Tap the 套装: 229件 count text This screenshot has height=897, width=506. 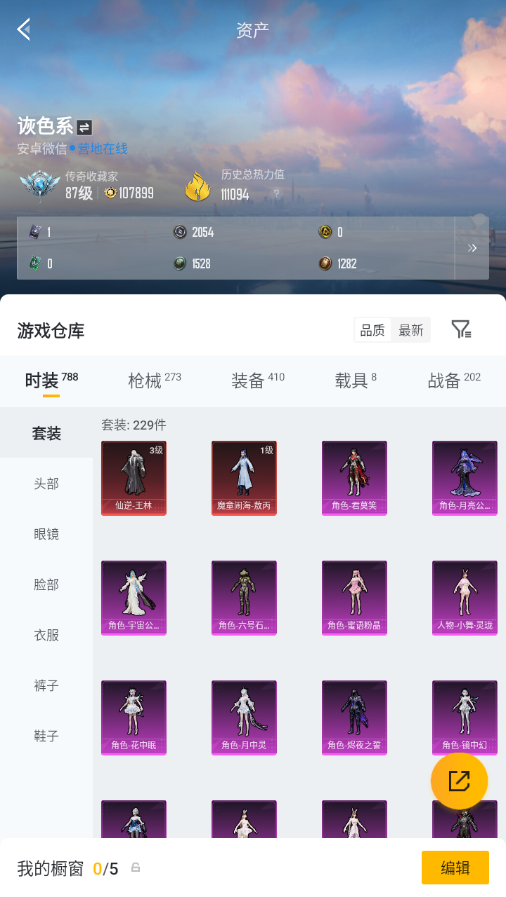(x=134, y=425)
